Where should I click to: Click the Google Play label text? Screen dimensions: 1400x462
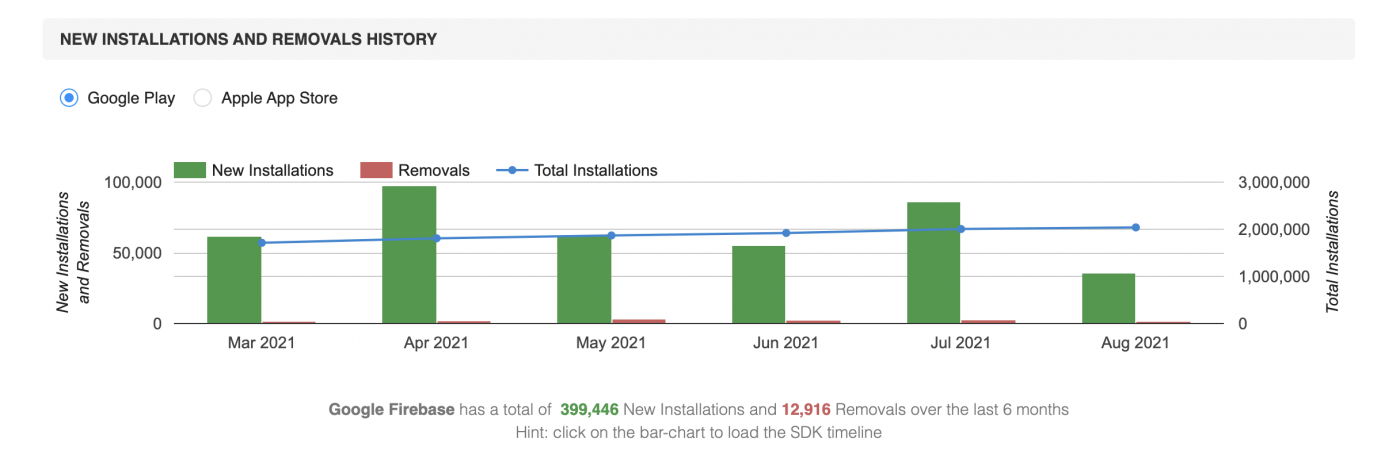pos(131,98)
